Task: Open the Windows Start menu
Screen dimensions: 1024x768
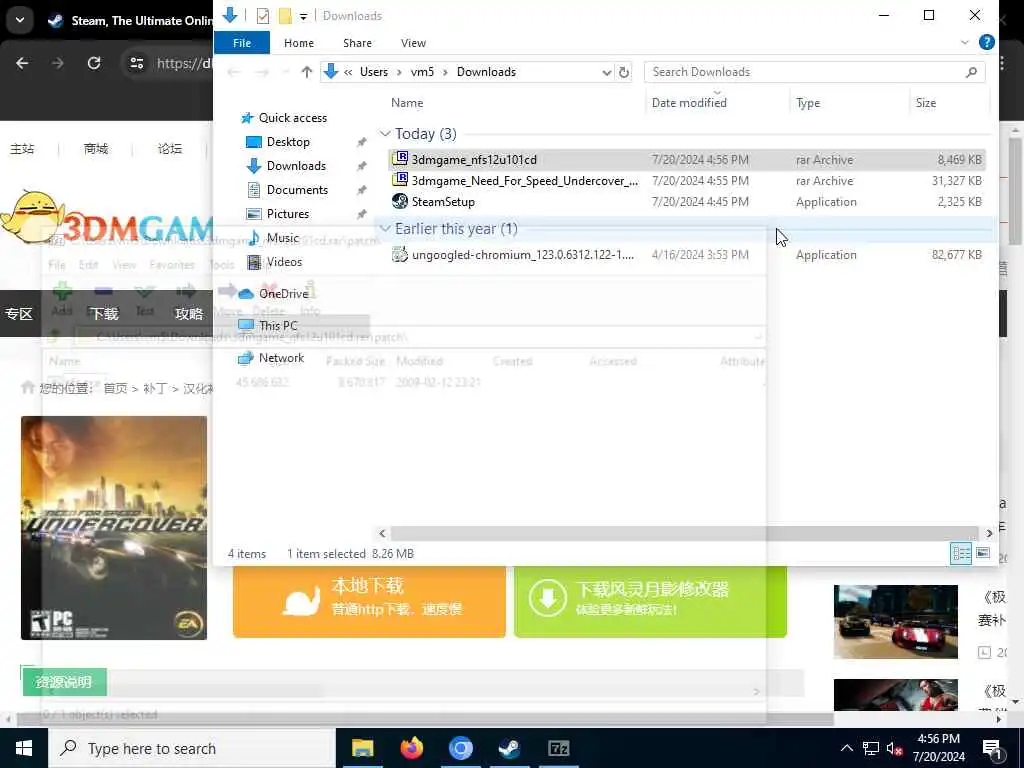Action: coord(24,748)
